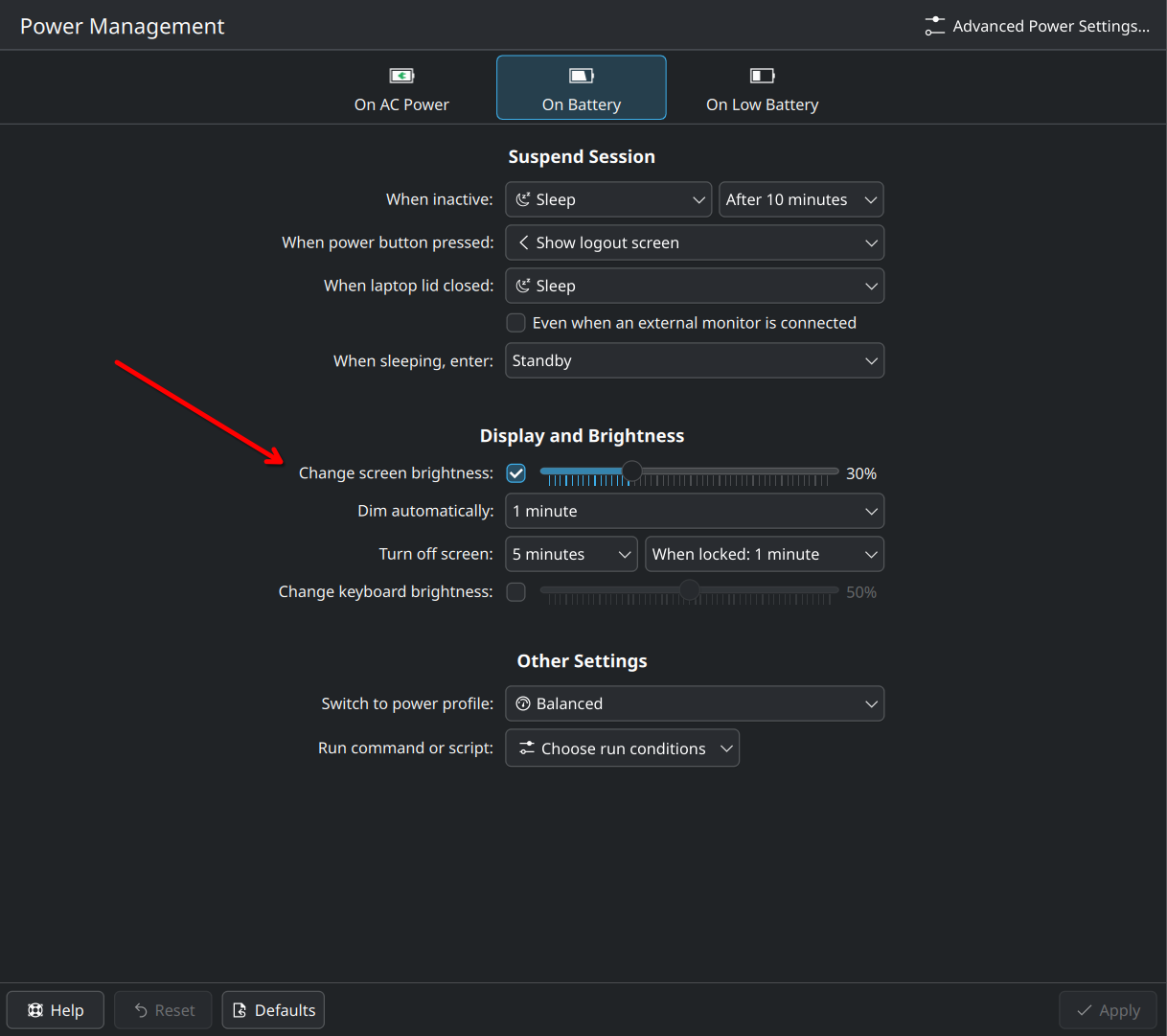Open the Turn off screen 5 minutes dropdown
The width and height of the screenshot is (1167, 1036).
[571, 555]
